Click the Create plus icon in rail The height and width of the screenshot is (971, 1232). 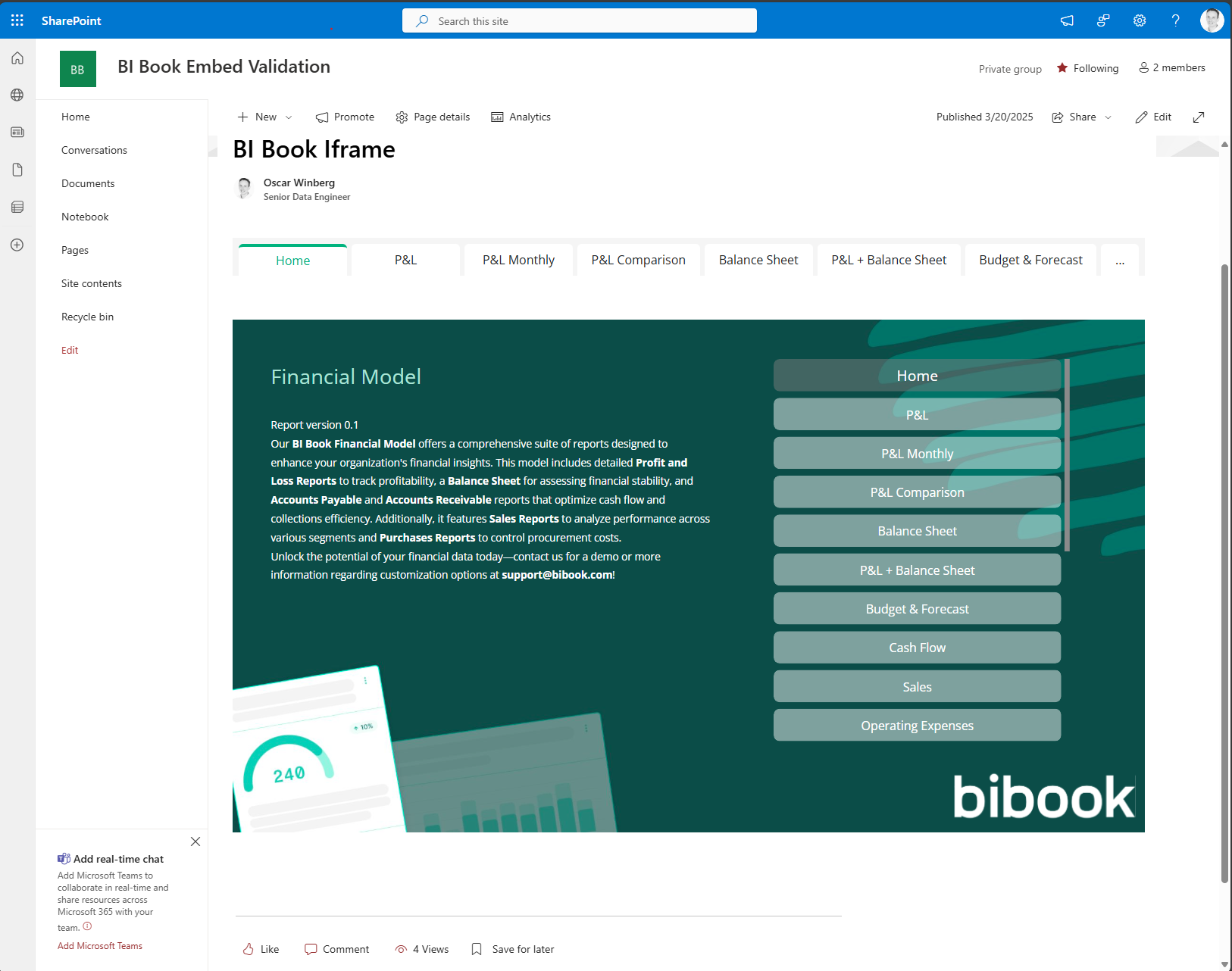tap(17, 245)
